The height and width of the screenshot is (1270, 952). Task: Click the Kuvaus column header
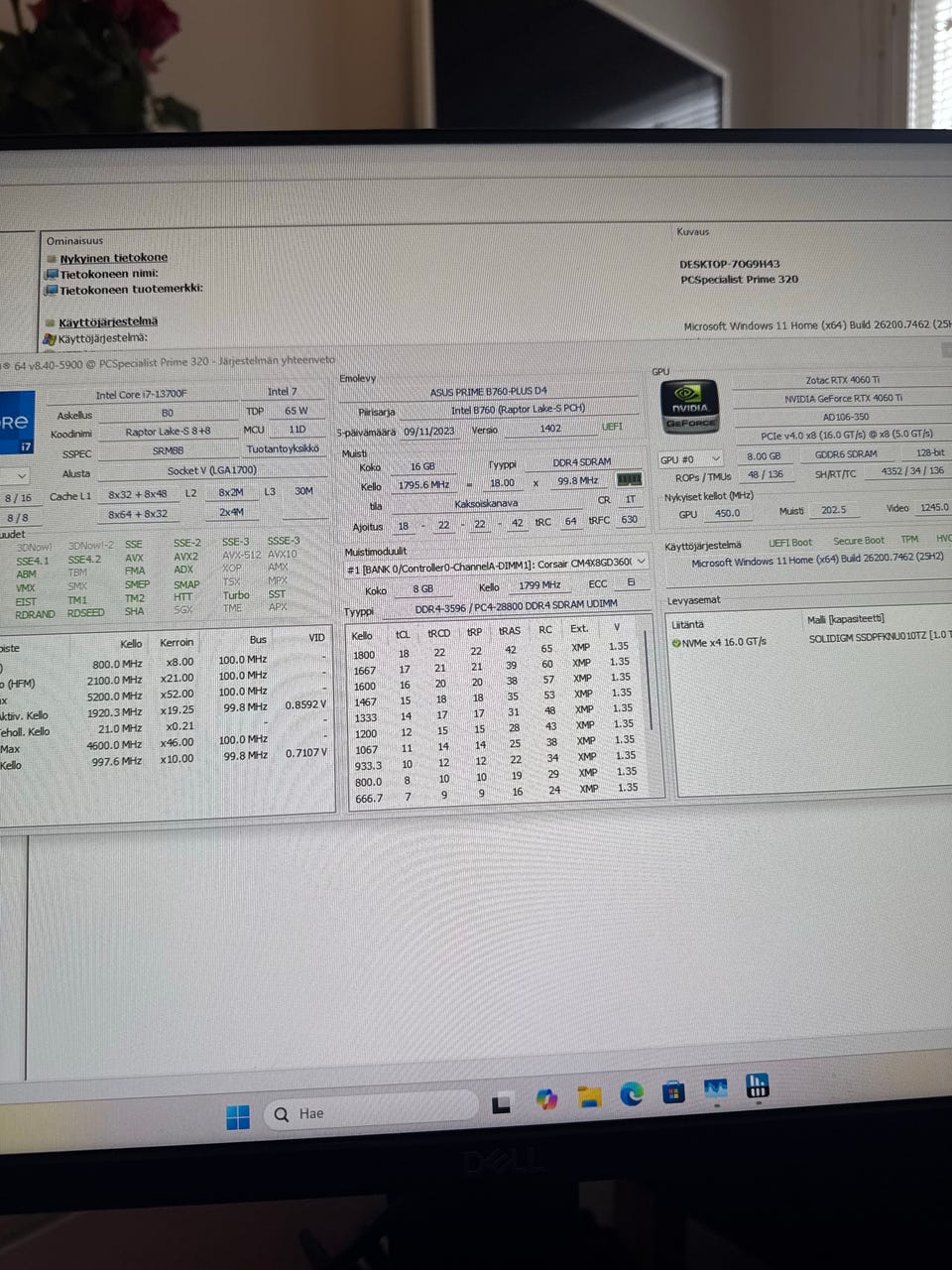(693, 231)
